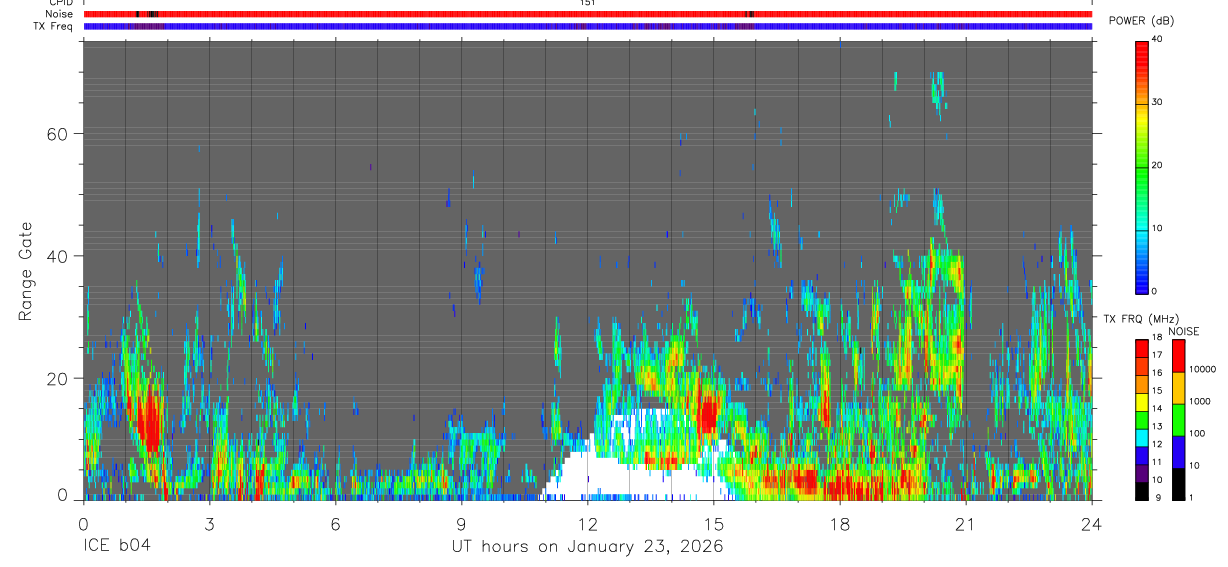This screenshot has height=567, width=1228.
Task: Select the blue bottom segment of the POWER color bar
Action: coord(1141,260)
